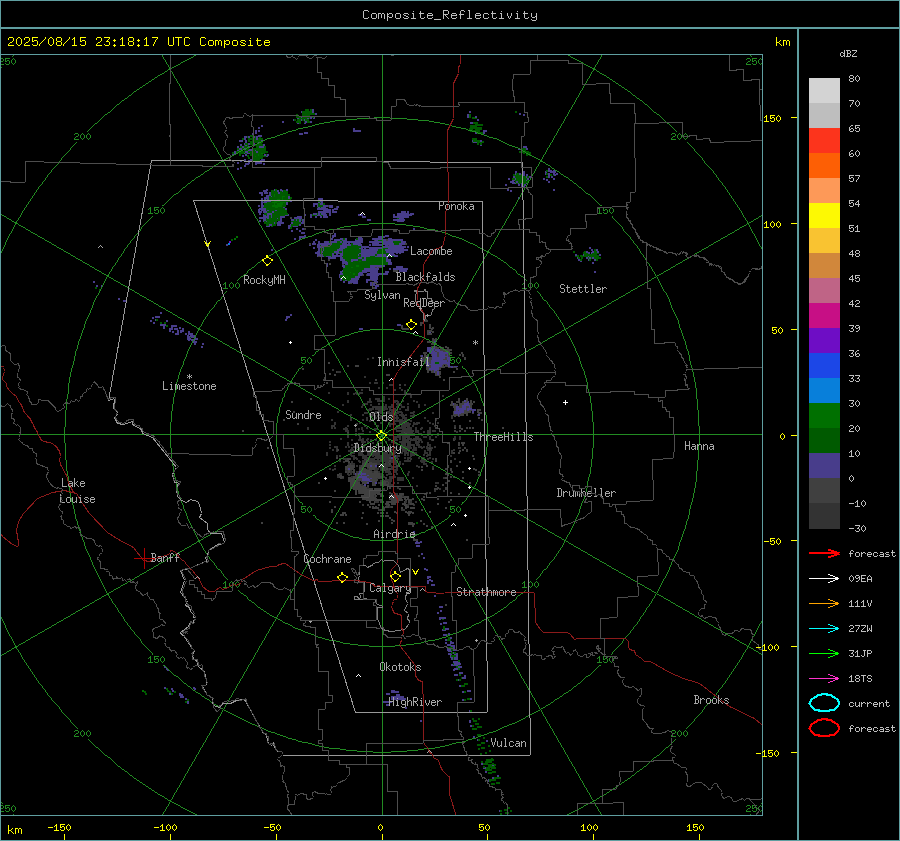Click the Okotoks label on the map
The image size is (900, 841).
(x=400, y=667)
